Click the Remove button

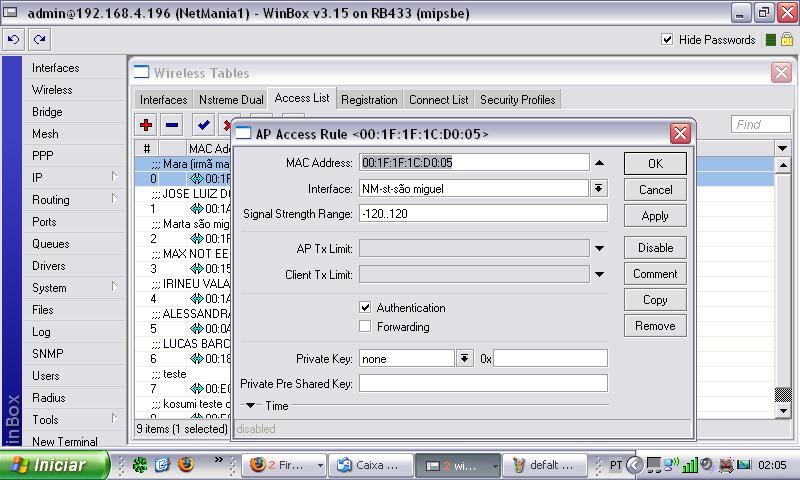(655, 326)
